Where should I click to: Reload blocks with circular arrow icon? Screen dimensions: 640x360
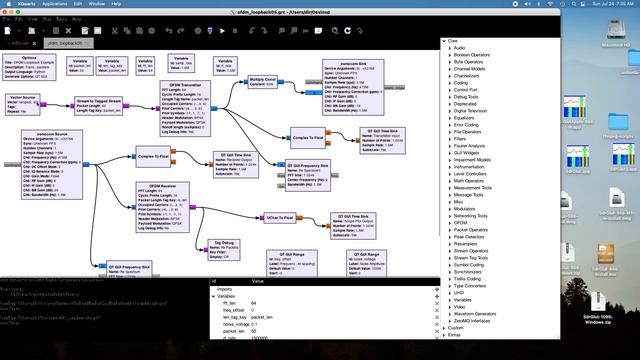coord(347,31)
